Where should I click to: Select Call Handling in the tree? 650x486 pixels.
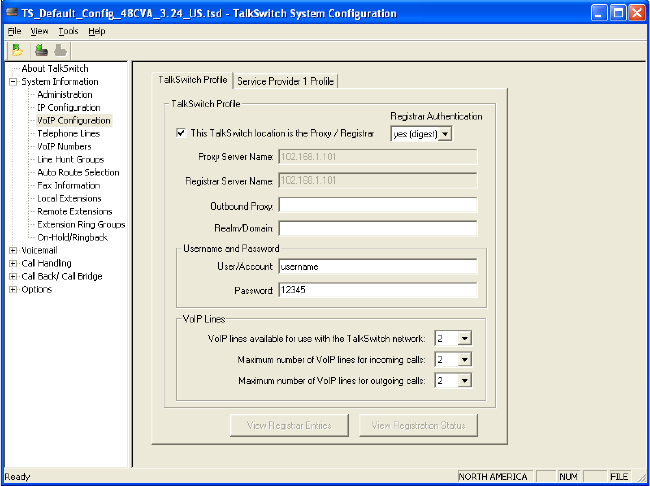click(46, 263)
